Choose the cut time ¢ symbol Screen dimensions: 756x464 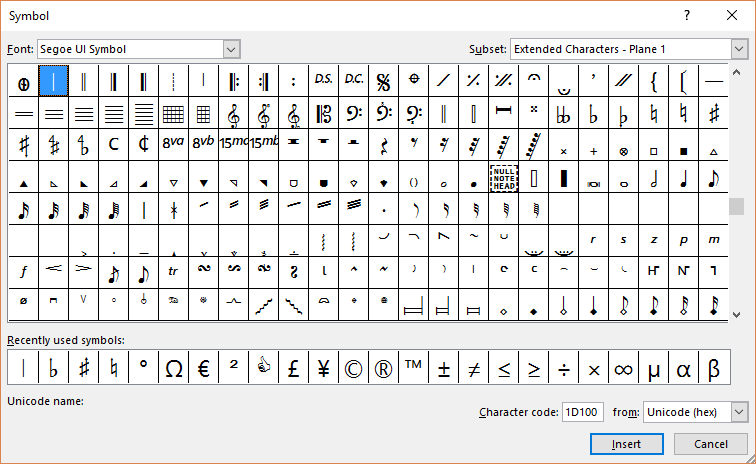143,145
